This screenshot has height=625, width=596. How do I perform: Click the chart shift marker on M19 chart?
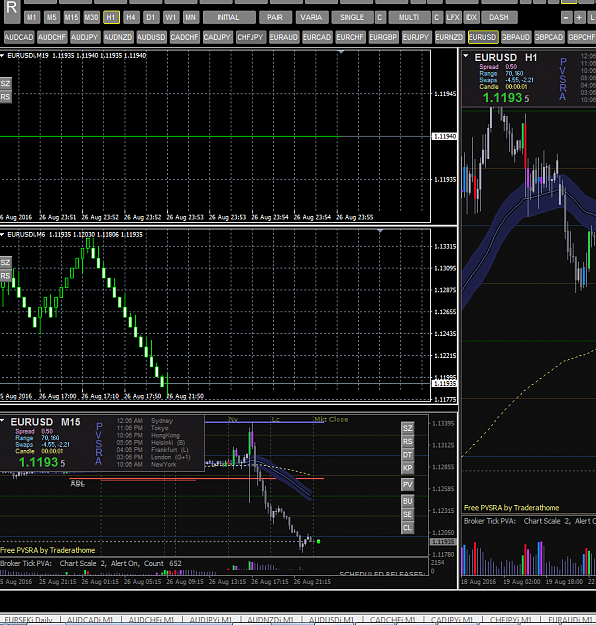(x=341, y=52)
